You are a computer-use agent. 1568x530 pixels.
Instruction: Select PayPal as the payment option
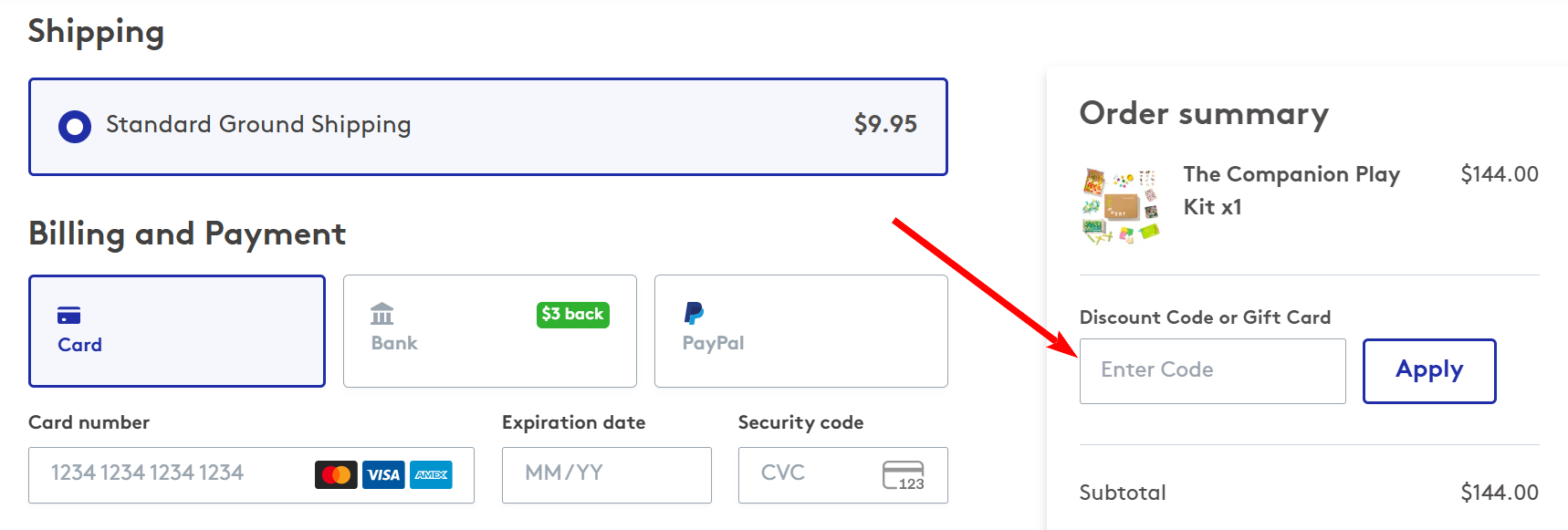(x=800, y=330)
